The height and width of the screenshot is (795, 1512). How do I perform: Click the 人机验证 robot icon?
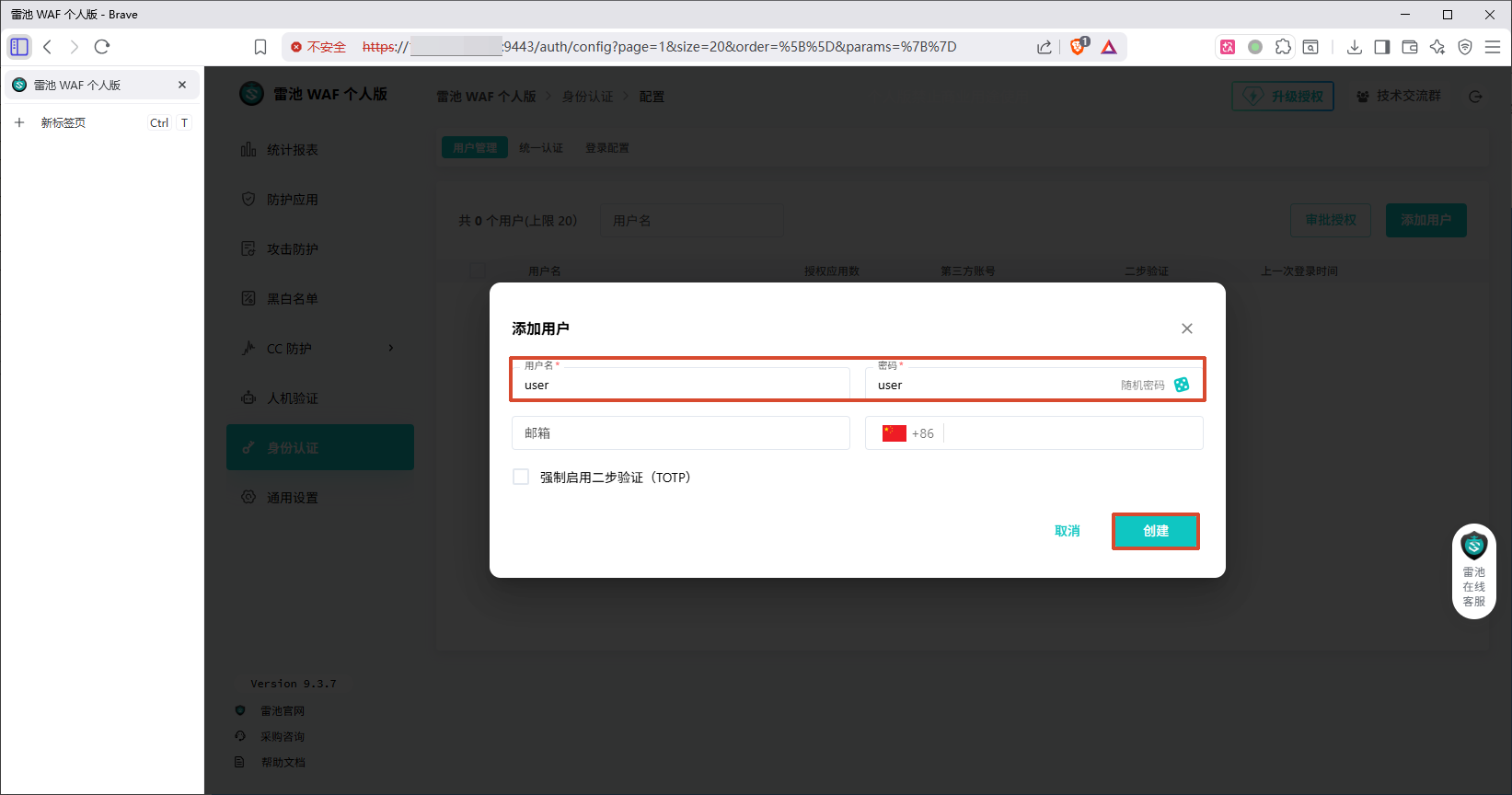(248, 397)
